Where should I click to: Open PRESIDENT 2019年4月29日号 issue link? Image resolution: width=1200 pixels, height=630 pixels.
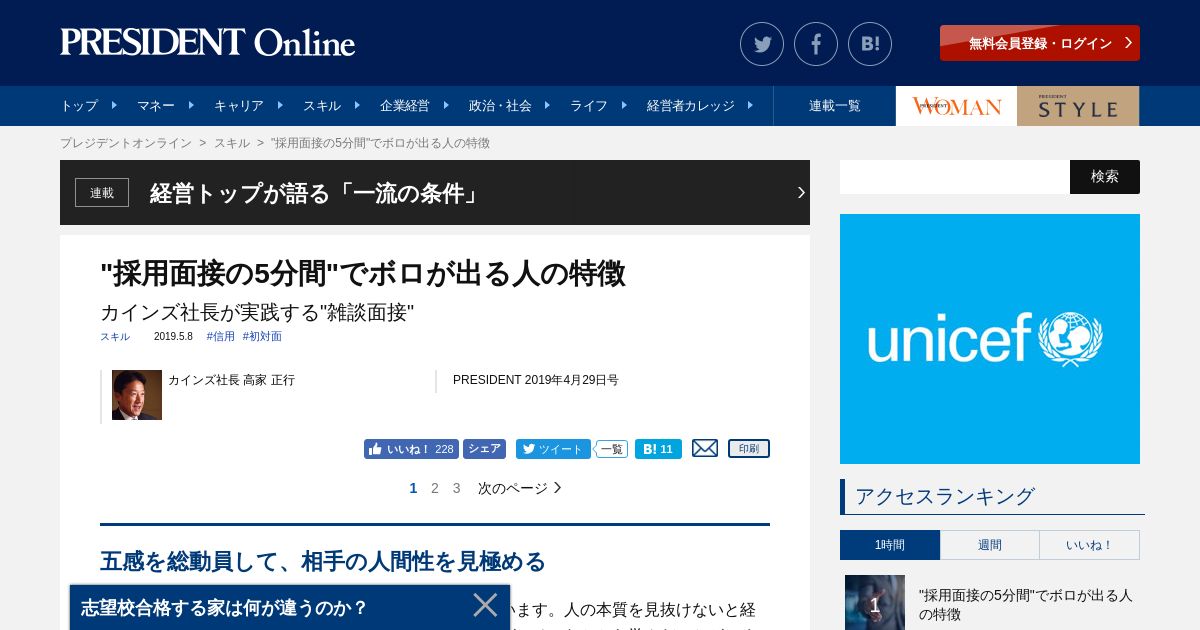coord(536,380)
